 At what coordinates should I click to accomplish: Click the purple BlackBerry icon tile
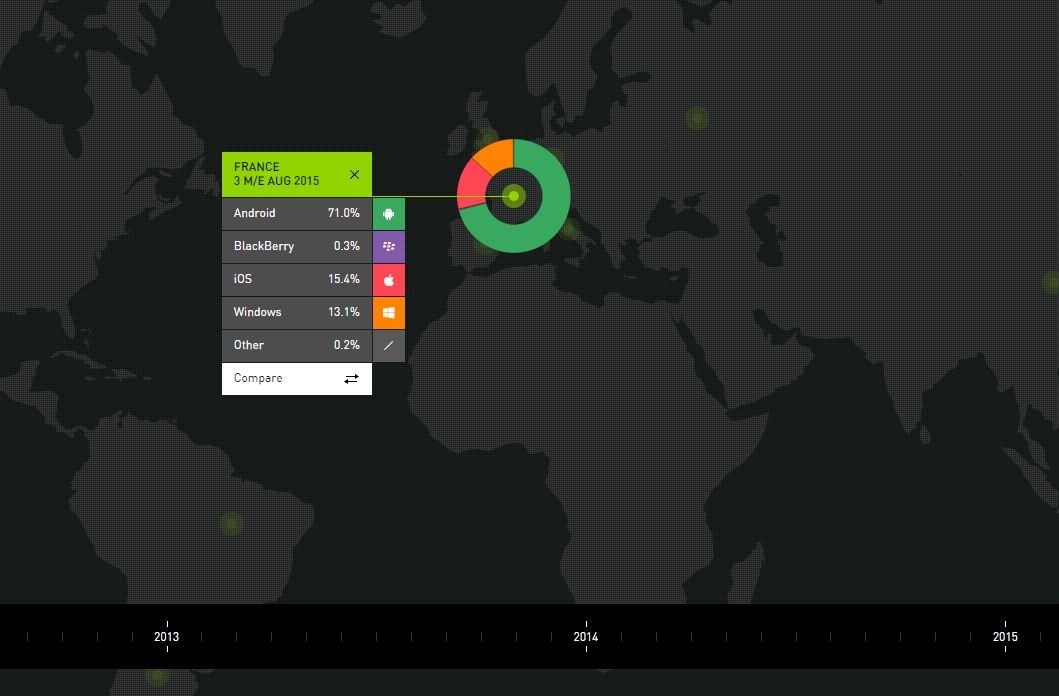(x=388, y=246)
